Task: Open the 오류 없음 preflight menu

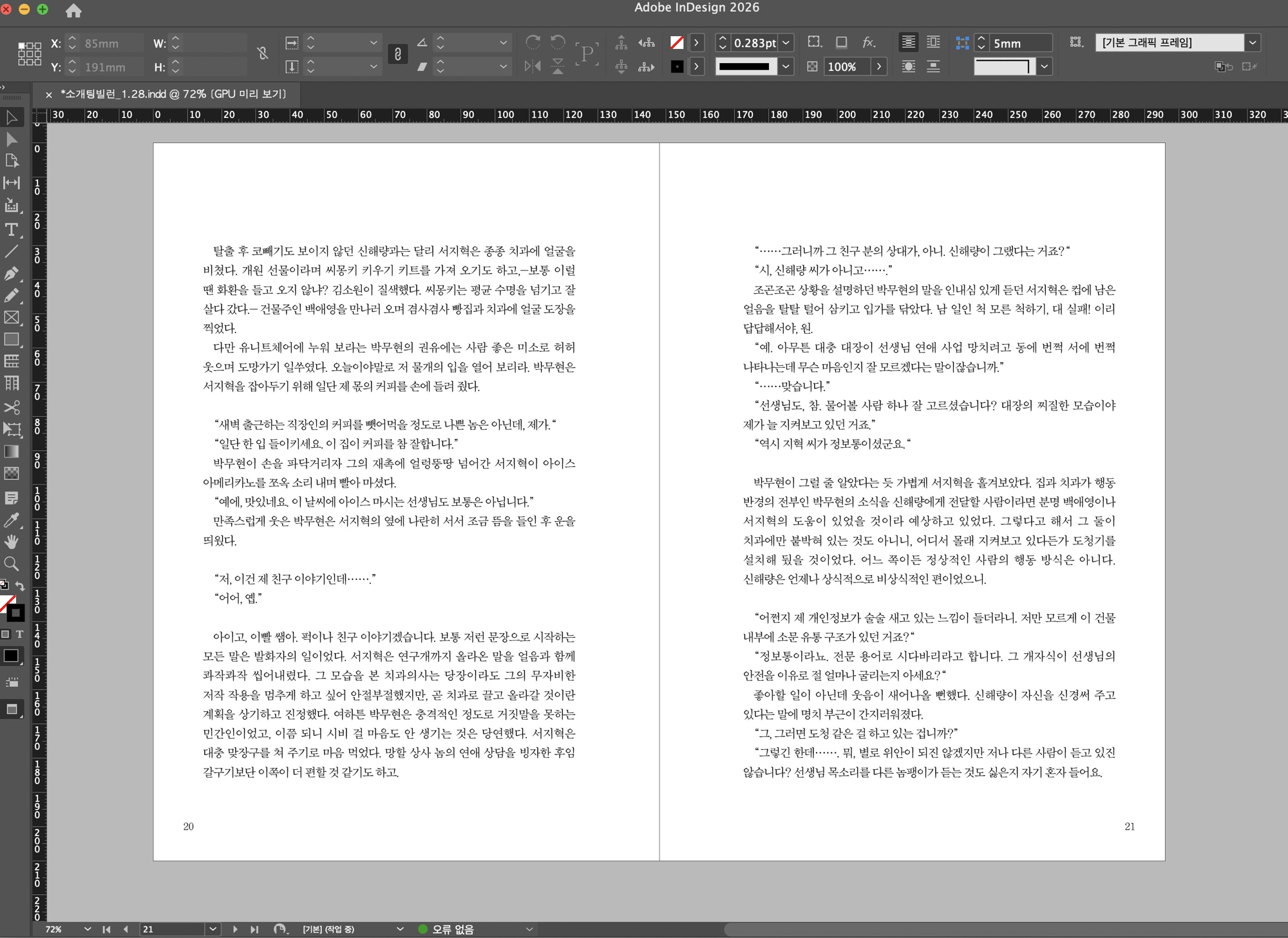Action: point(529,929)
